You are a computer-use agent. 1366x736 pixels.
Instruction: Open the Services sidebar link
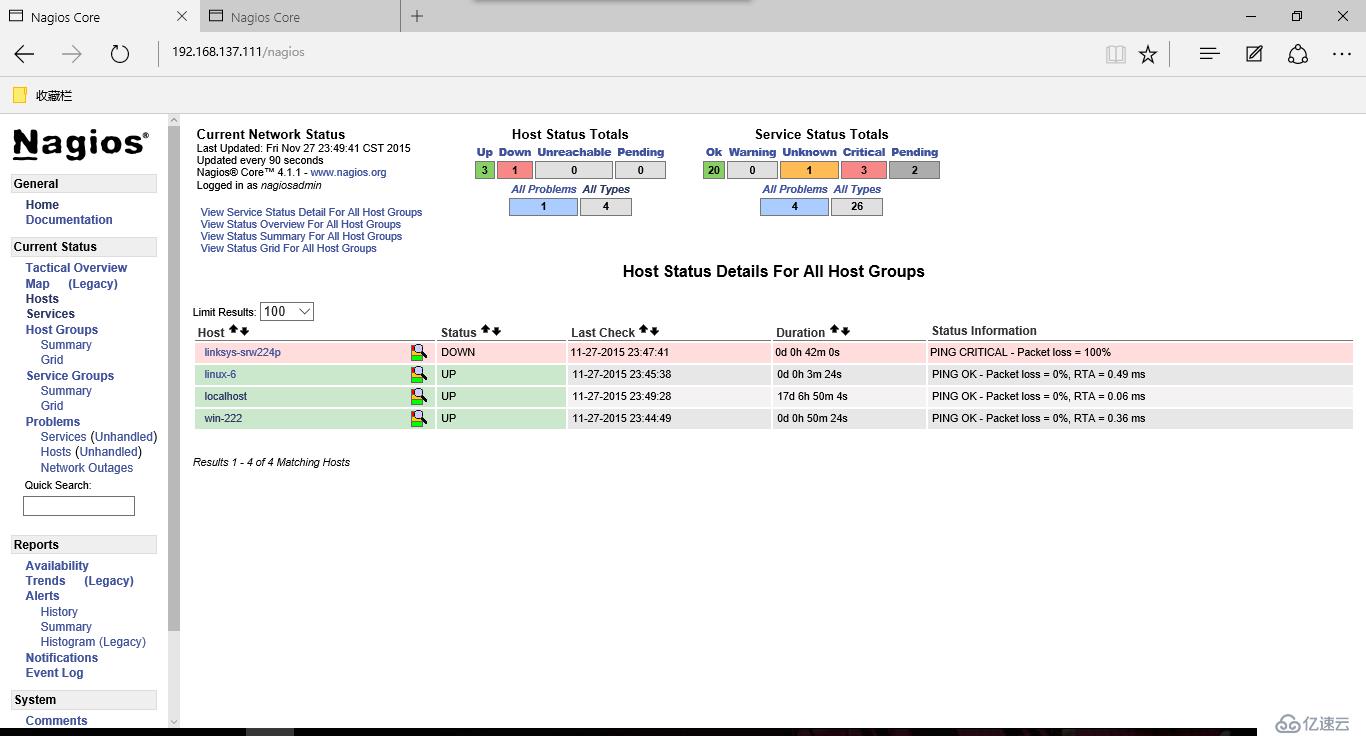pos(50,314)
